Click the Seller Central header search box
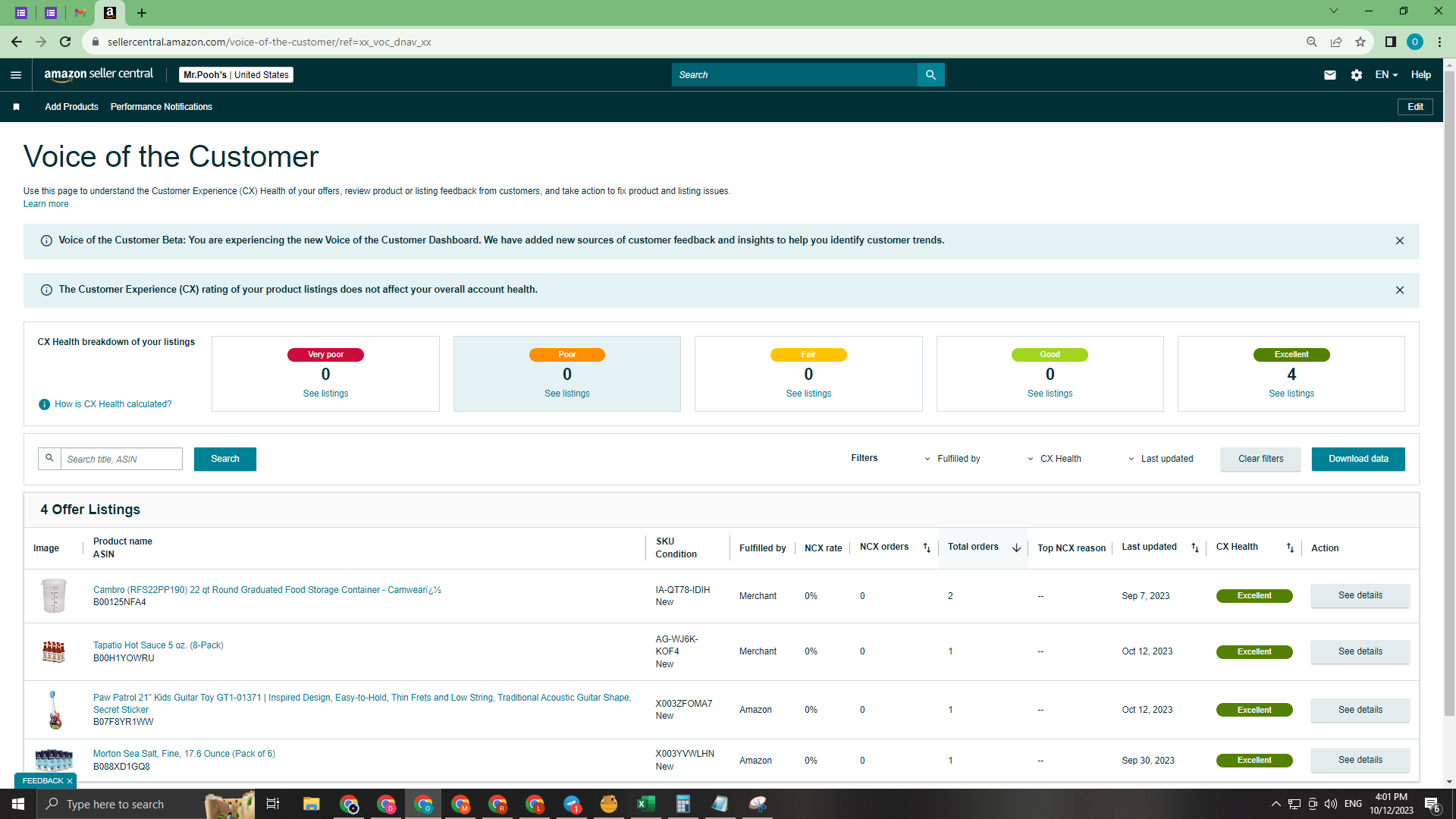 click(x=795, y=75)
